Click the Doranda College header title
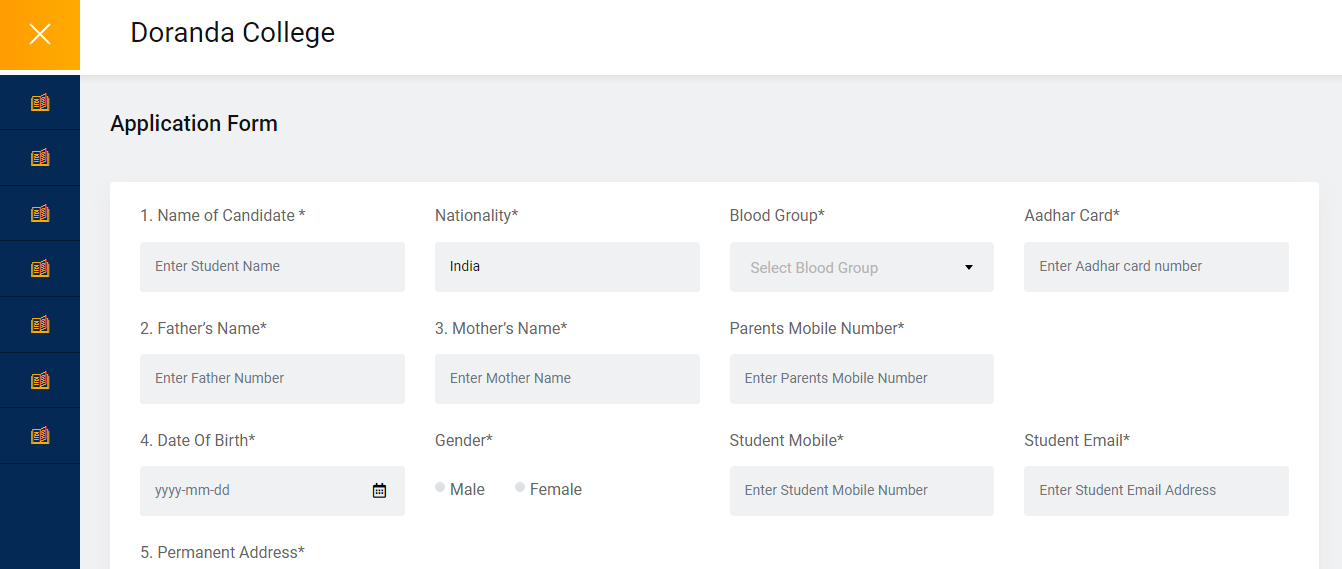Viewport: 1342px width, 569px height. coord(232,33)
